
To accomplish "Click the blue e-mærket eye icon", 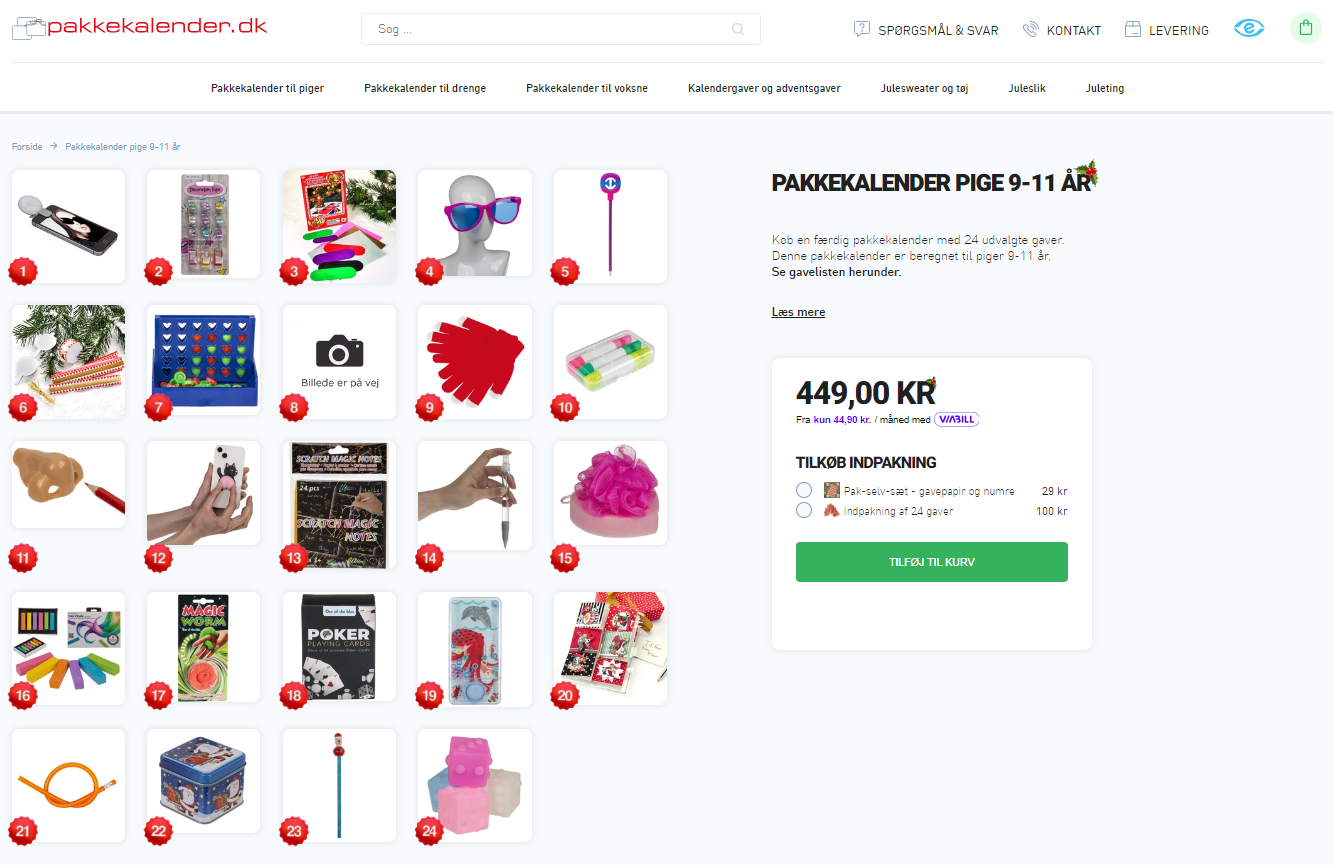I will point(1249,28).
